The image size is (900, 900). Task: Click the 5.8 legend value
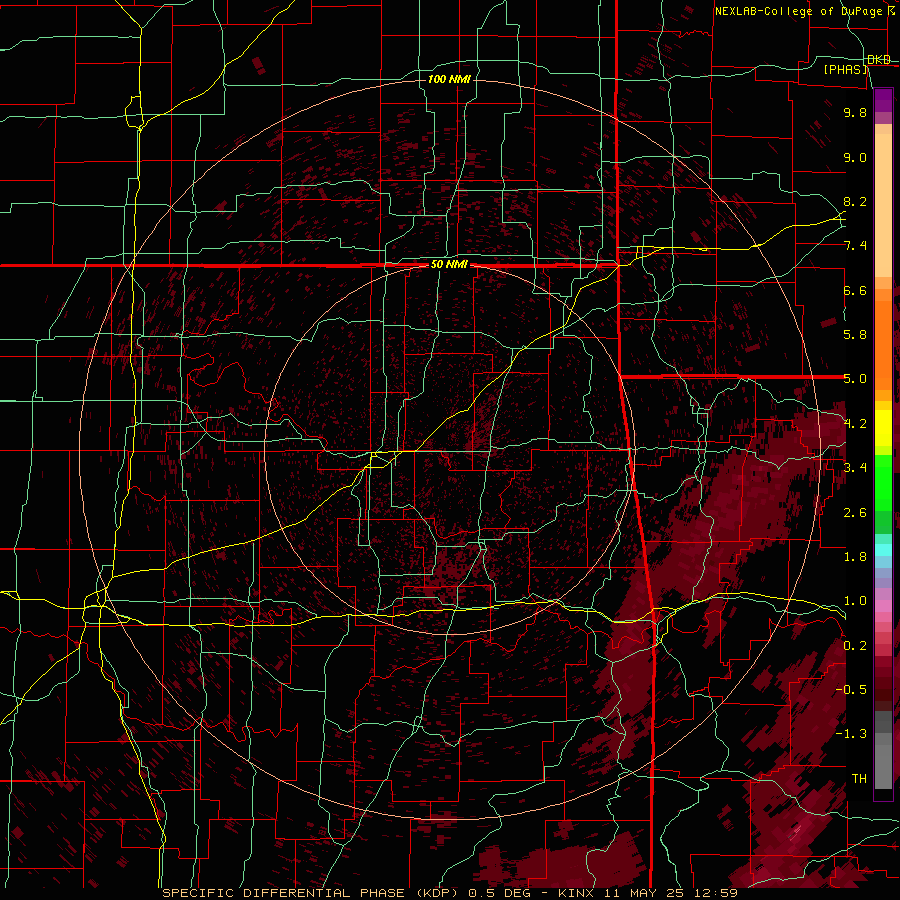[x=855, y=335]
